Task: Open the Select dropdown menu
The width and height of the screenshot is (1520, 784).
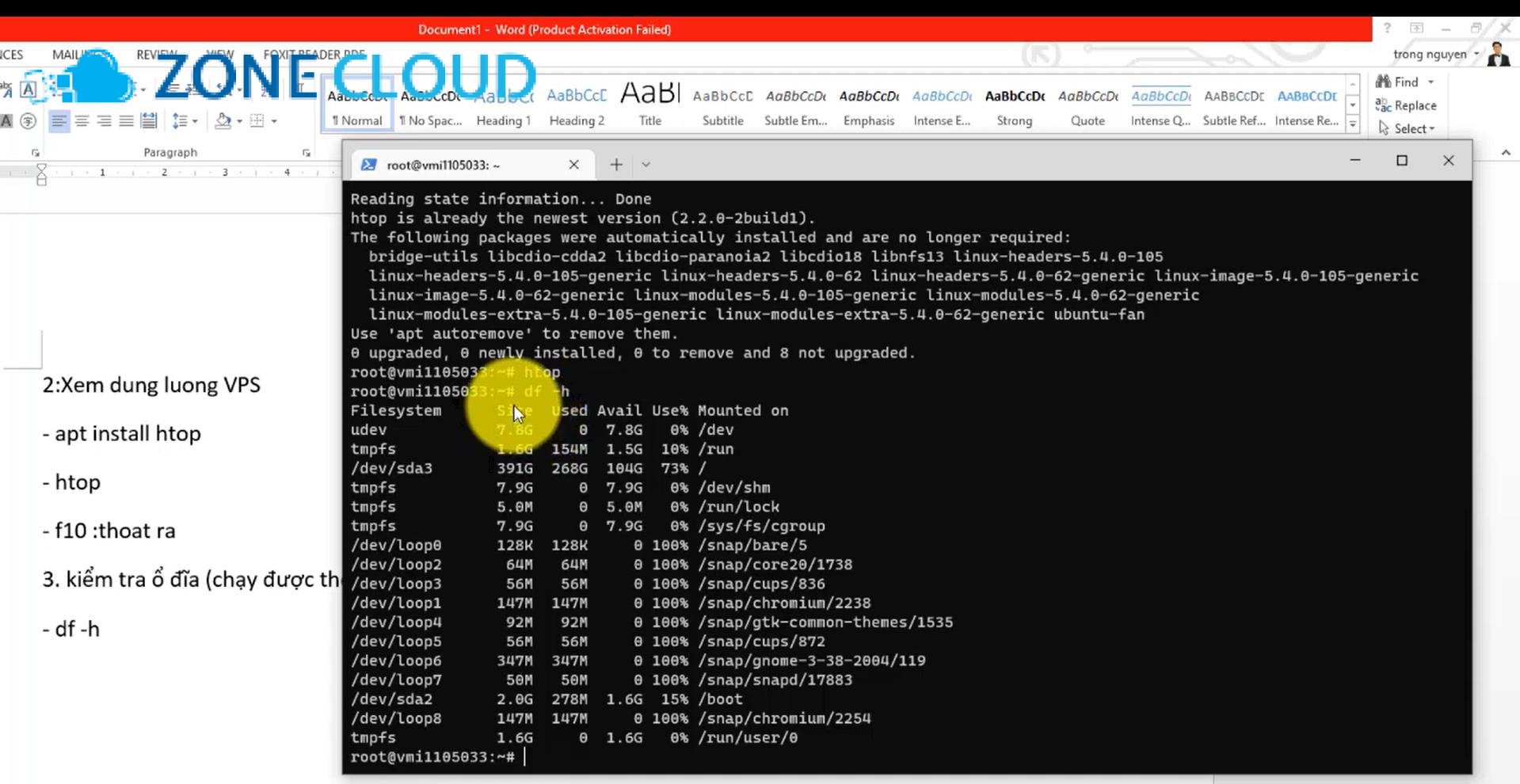Action: (1409, 128)
